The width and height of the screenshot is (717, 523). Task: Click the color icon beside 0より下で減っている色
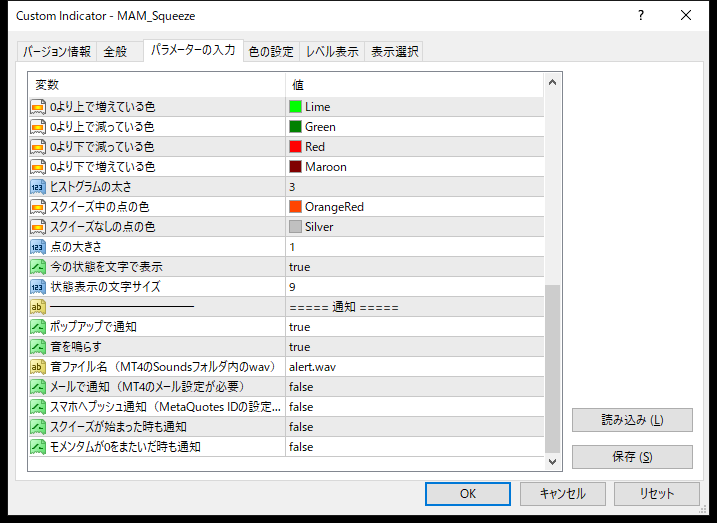[38, 147]
